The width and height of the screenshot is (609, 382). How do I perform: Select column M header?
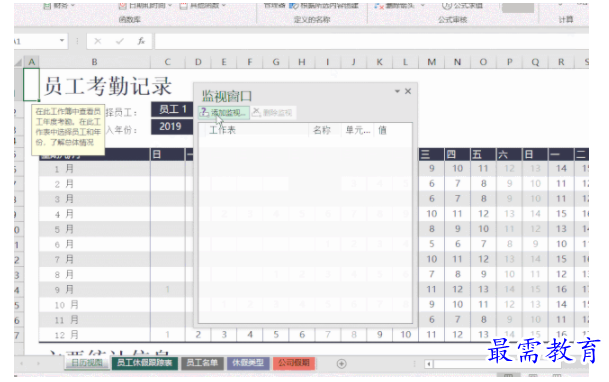(x=432, y=62)
